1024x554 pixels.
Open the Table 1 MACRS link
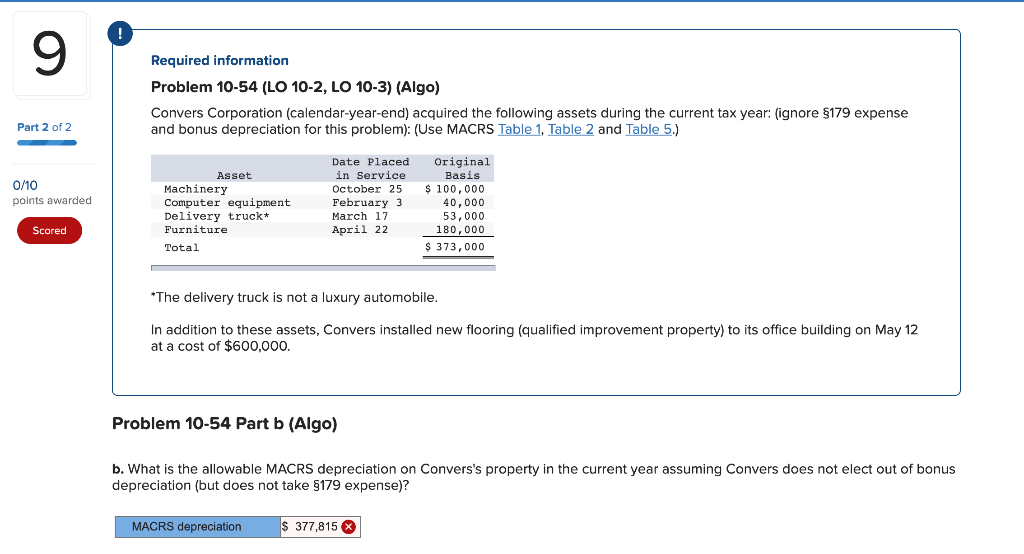519,129
